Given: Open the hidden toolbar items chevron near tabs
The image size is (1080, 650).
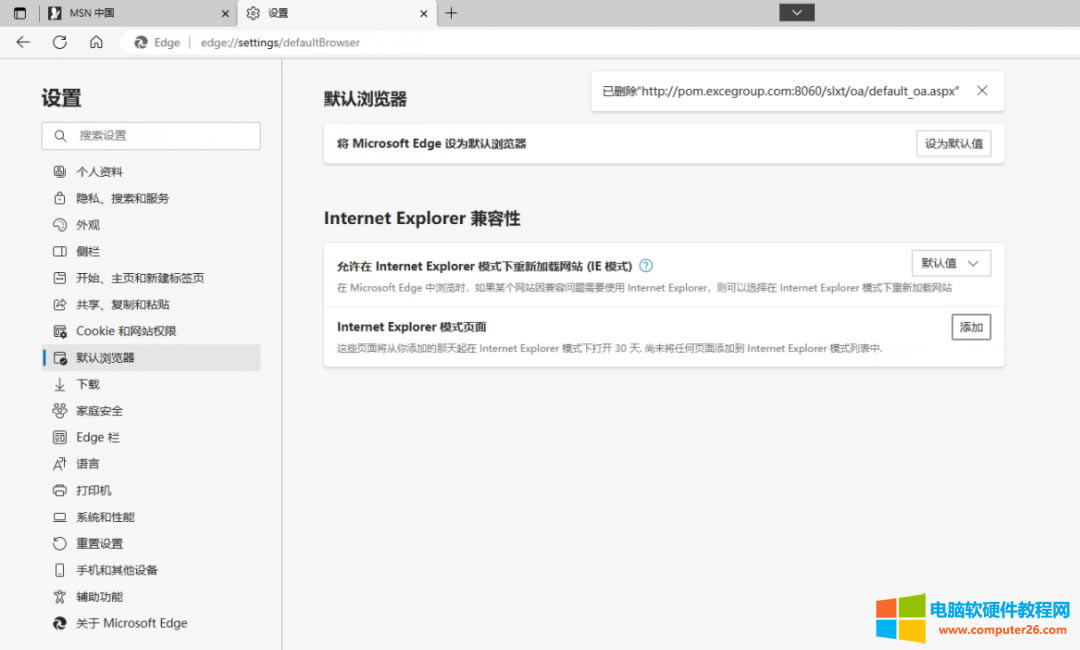Looking at the screenshot, I should pos(796,12).
